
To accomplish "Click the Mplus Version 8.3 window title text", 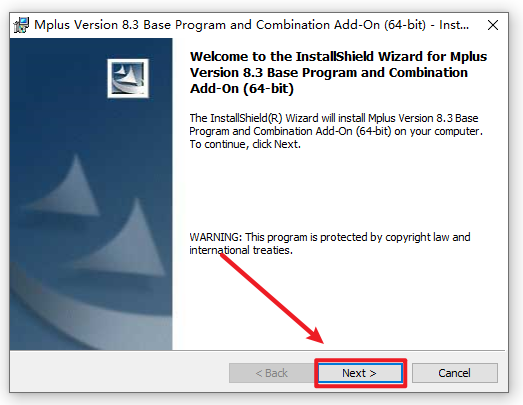I will point(251,25).
